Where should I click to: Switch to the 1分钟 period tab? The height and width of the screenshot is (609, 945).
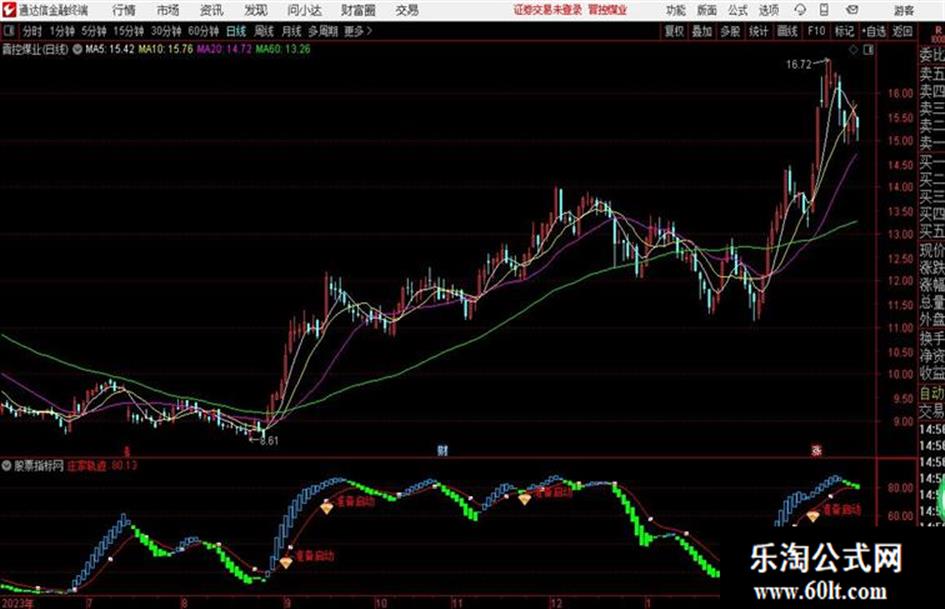62,31
